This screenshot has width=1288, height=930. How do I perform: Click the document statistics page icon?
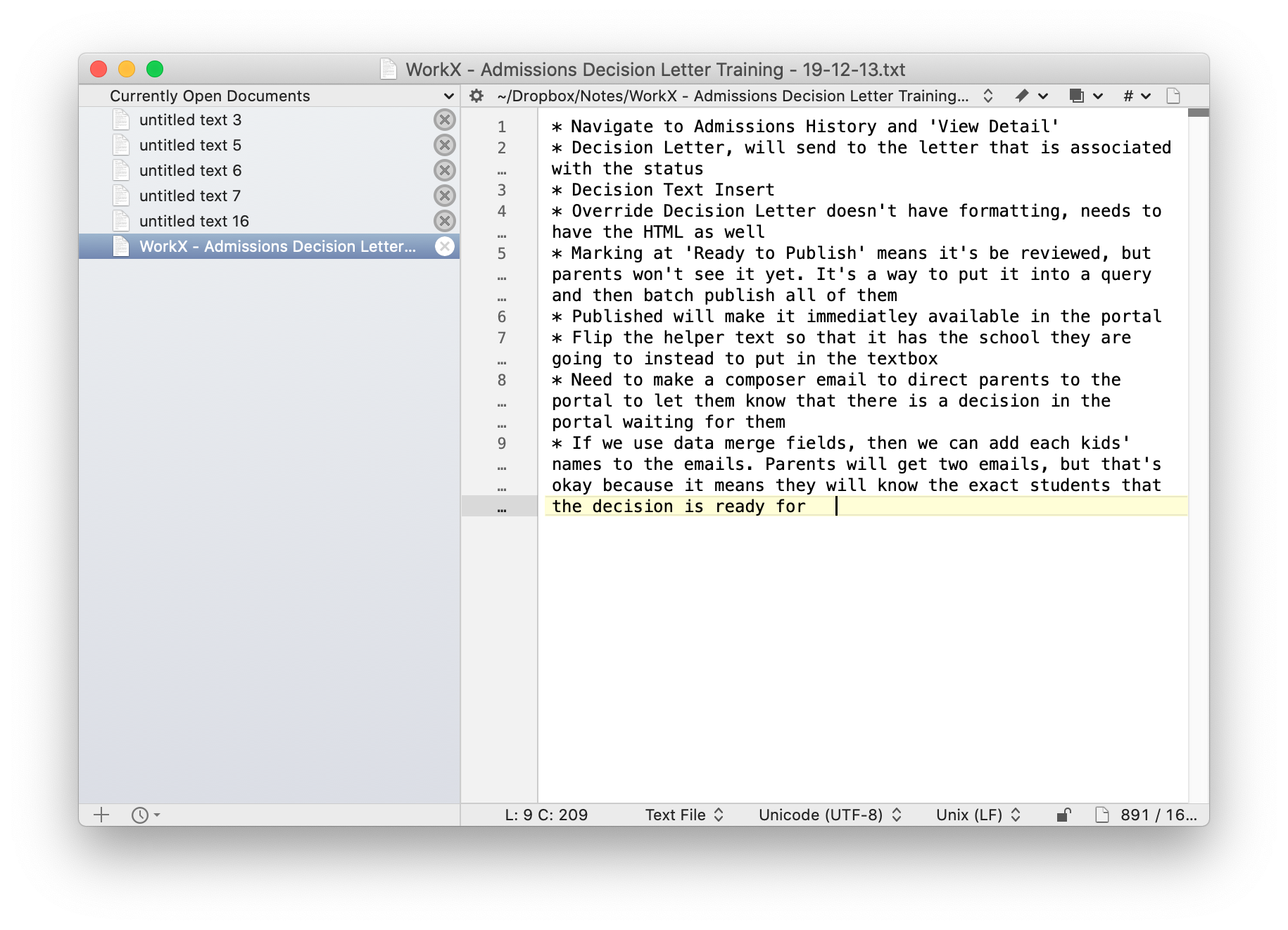point(1101,815)
